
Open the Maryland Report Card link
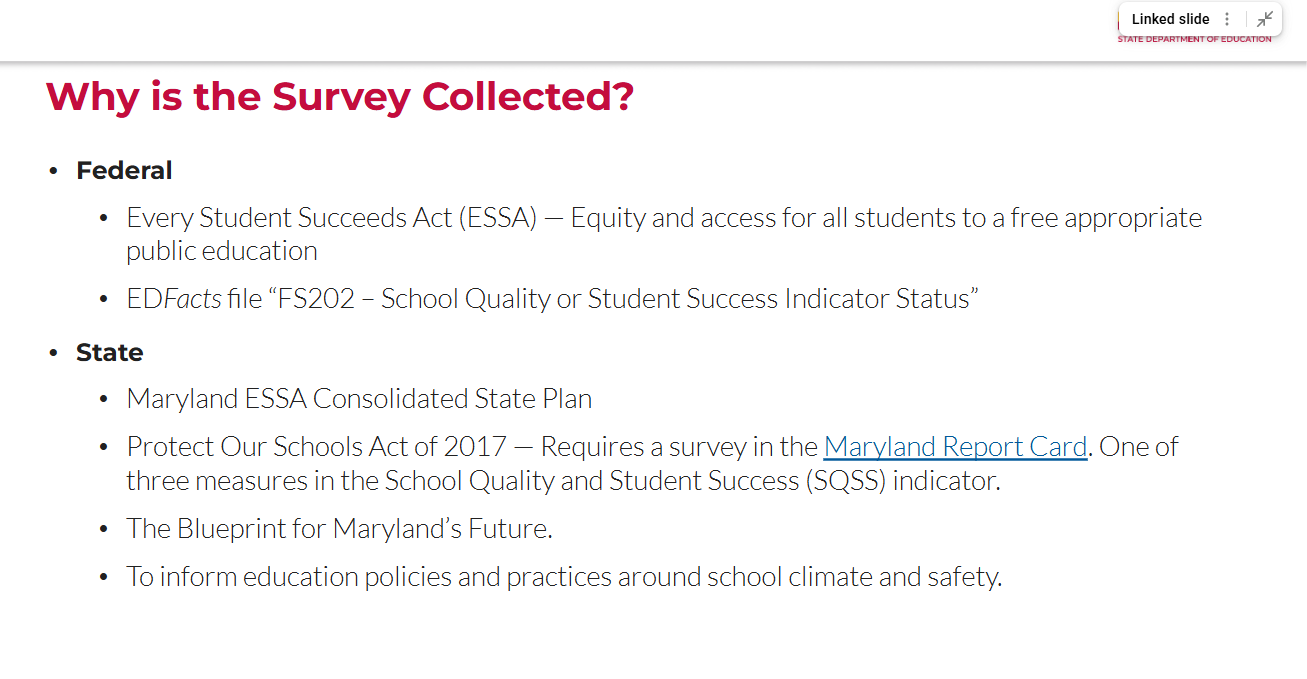pos(955,446)
